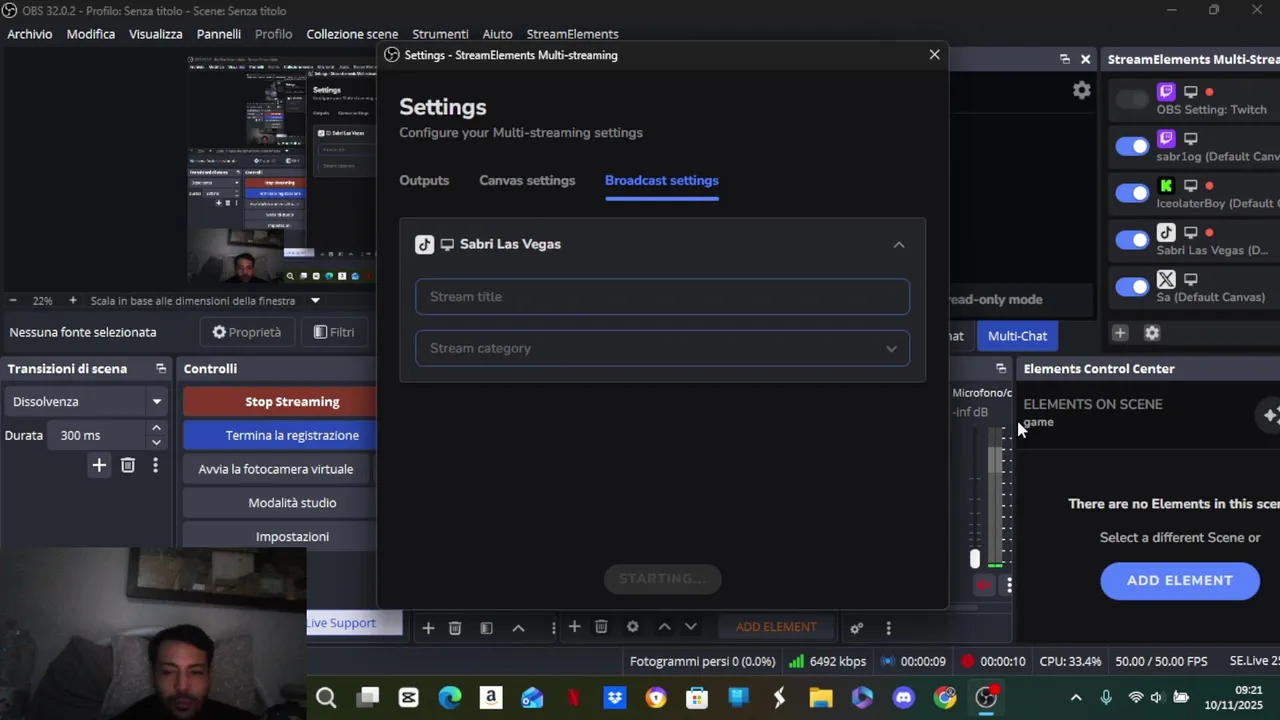The image size is (1280, 720).
Task: Open Discord from the taskbar
Action: click(903, 697)
